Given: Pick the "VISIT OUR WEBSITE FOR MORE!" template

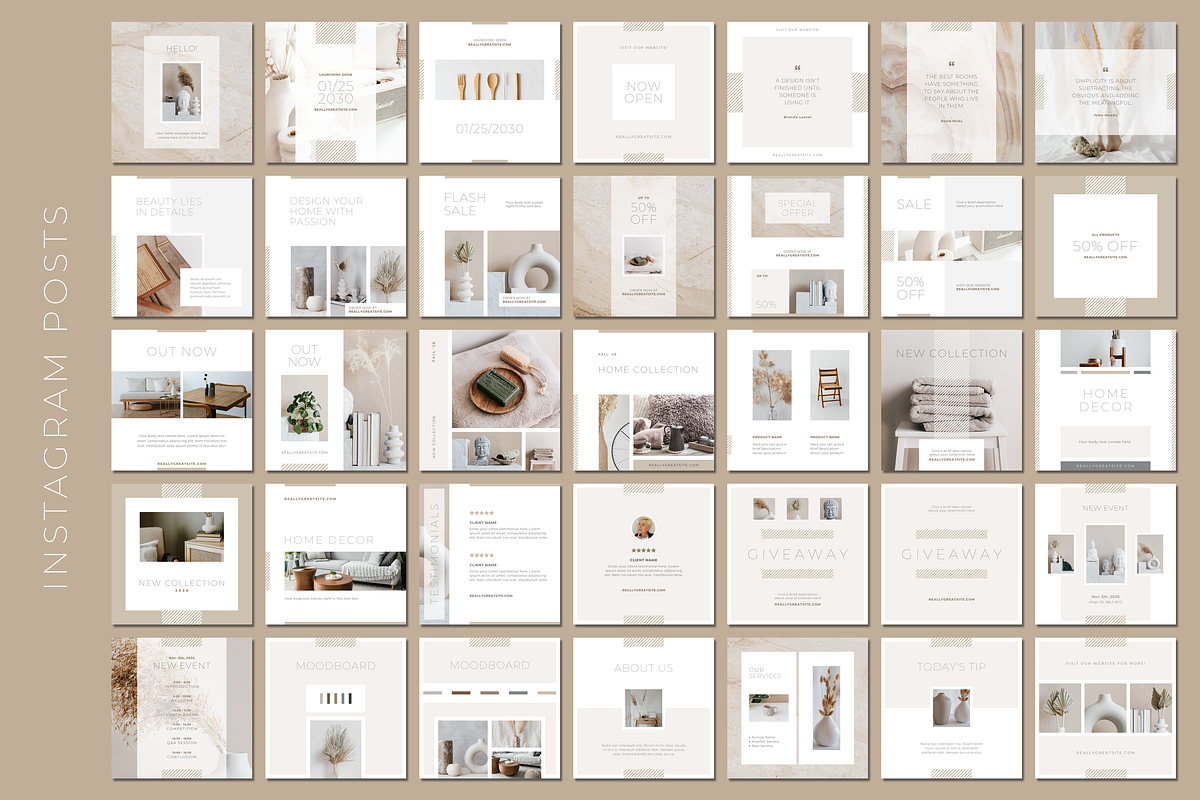Looking at the screenshot, I should [1106, 708].
